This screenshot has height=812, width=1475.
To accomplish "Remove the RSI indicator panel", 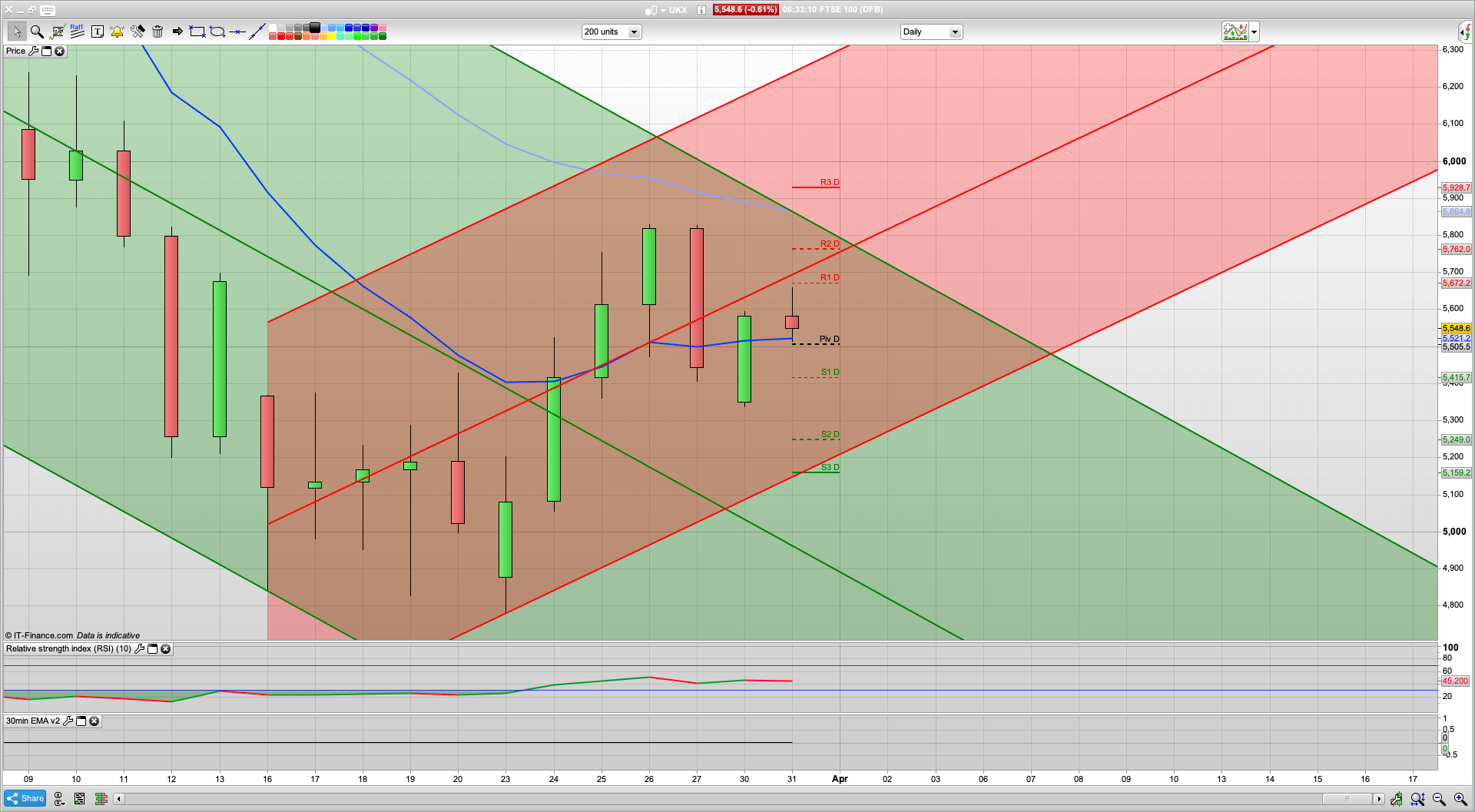I will pyautogui.click(x=165, y=649).
